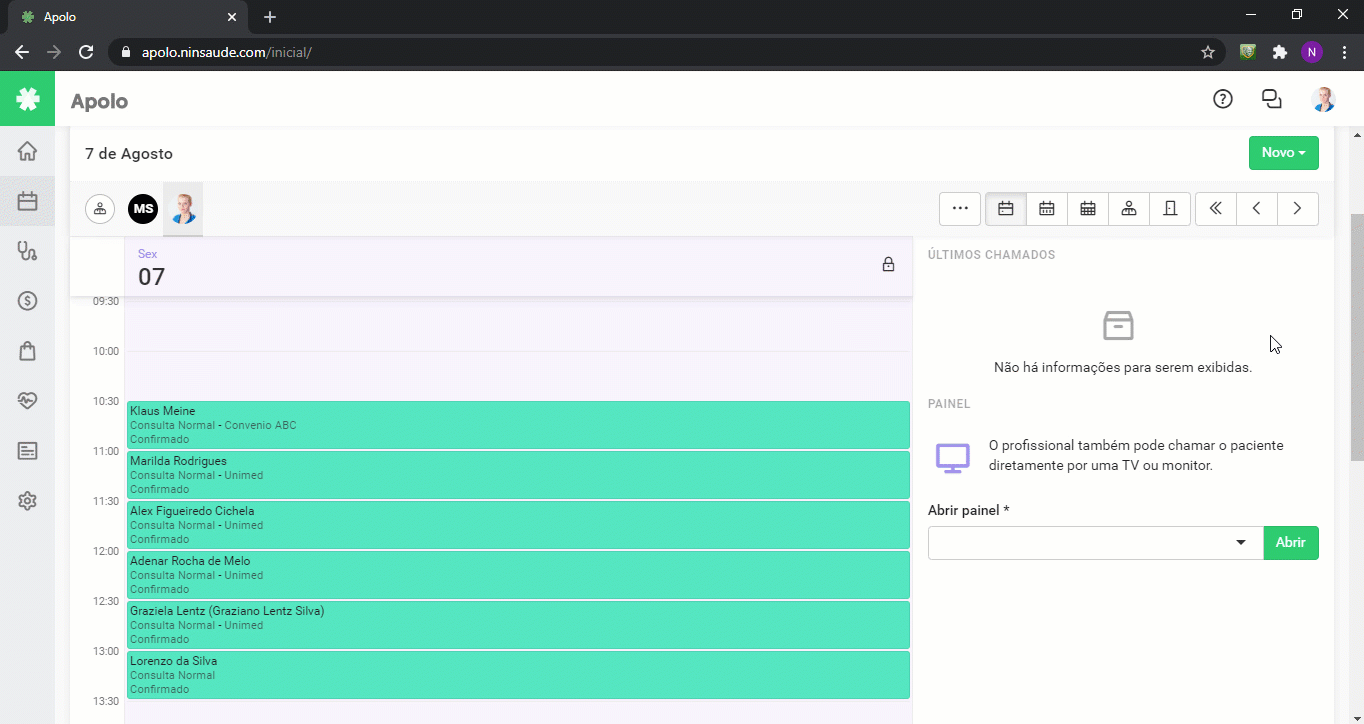Open the shopping bag sidebar icon

(x=27, y=351)
